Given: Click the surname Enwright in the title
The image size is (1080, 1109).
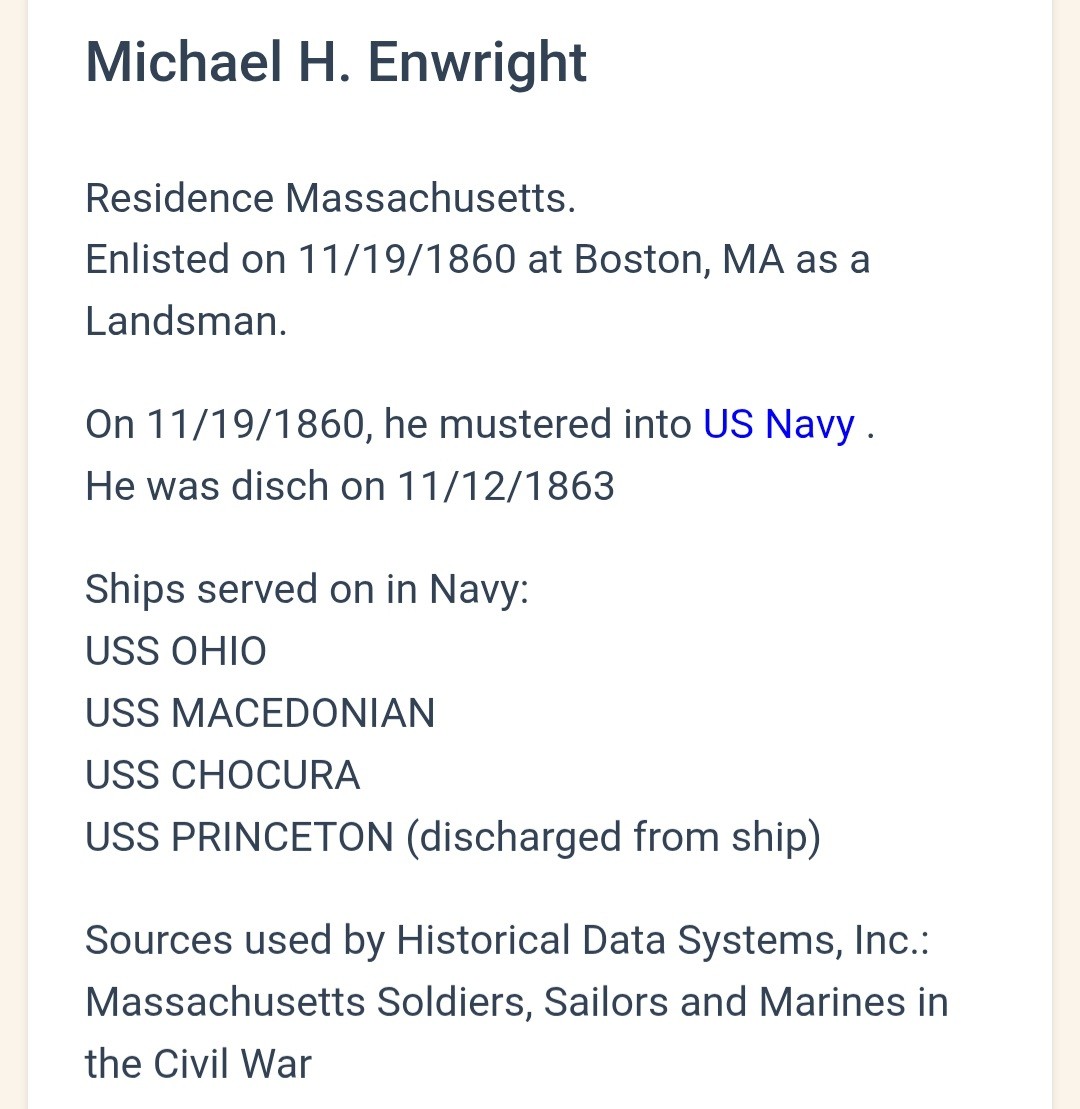Looking at the screenshot, I should [x=477, y=62].
